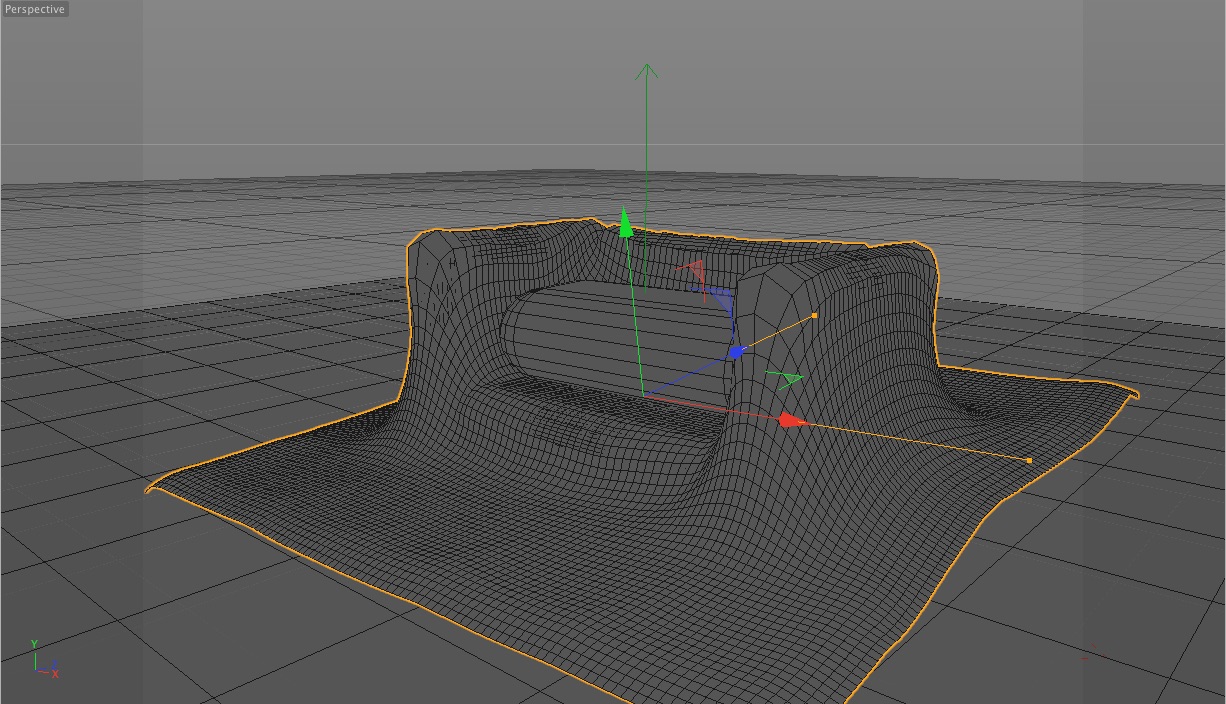Select the solid red X-axis arrowhead
Image resolution: width=1226 pixels, height=704 pixels.
[791, 421]
